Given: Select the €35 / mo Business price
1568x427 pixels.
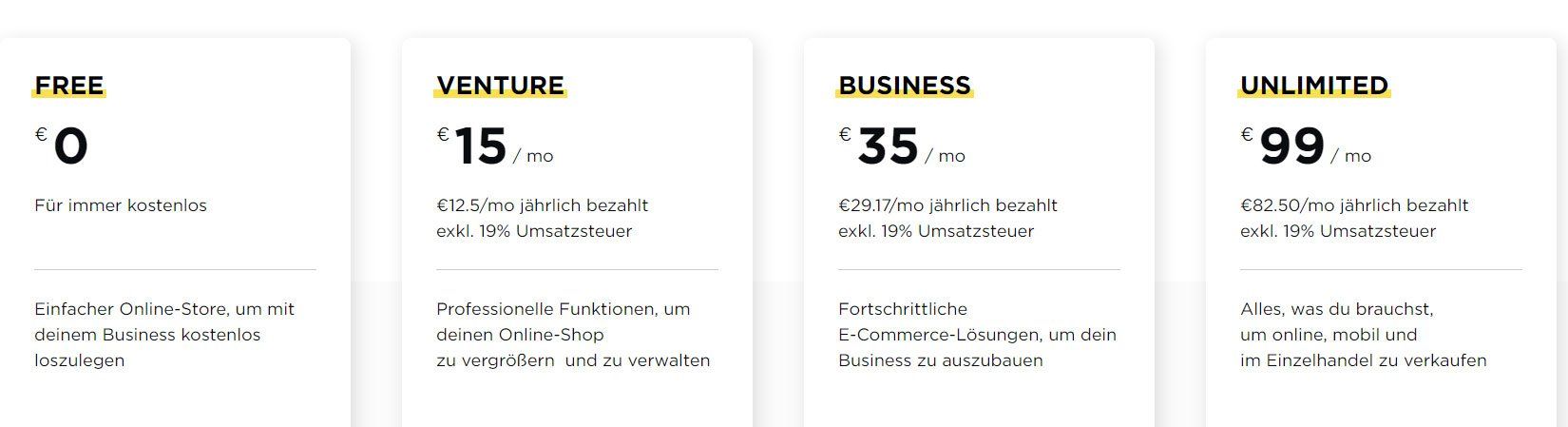Looking at the screenshot, I should point(902,147).
